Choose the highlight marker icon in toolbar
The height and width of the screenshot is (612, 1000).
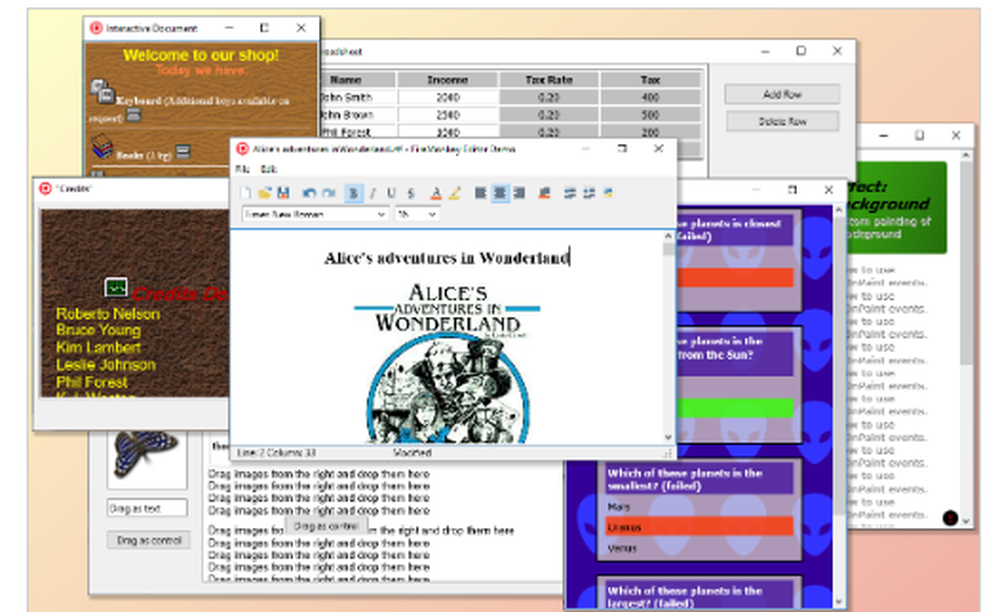point(455,193)
